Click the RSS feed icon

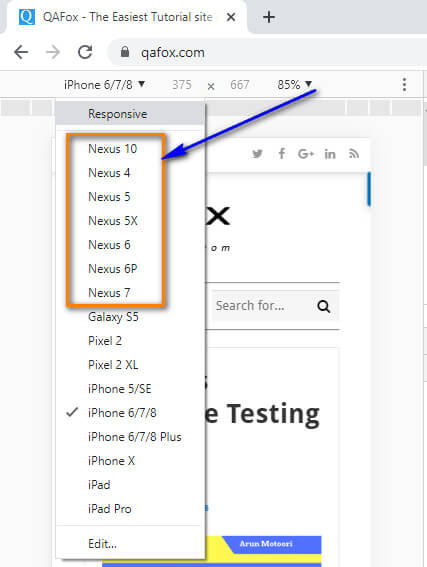pos(354,154)
